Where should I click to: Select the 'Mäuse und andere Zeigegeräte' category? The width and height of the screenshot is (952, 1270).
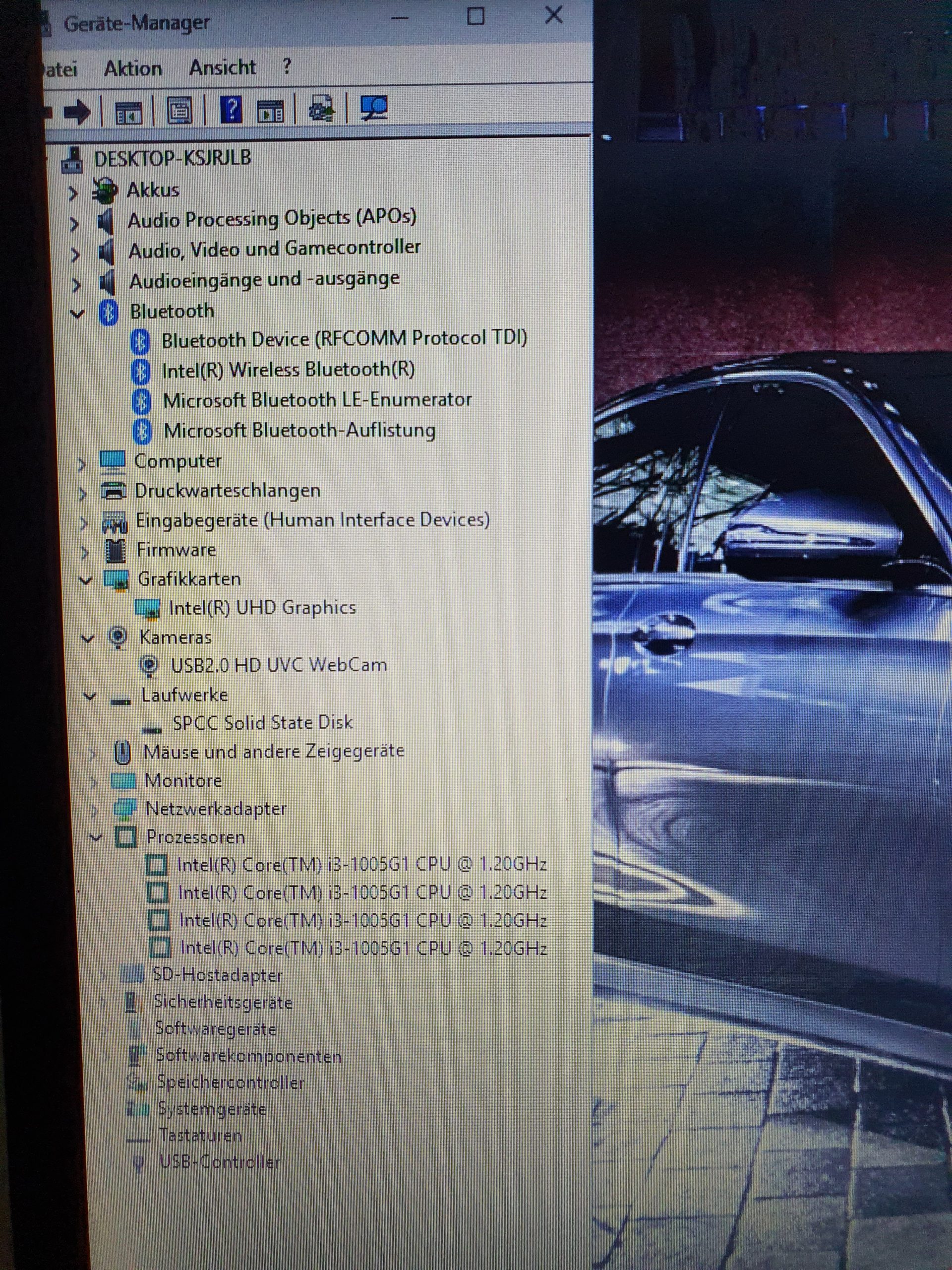click(269, 751)
